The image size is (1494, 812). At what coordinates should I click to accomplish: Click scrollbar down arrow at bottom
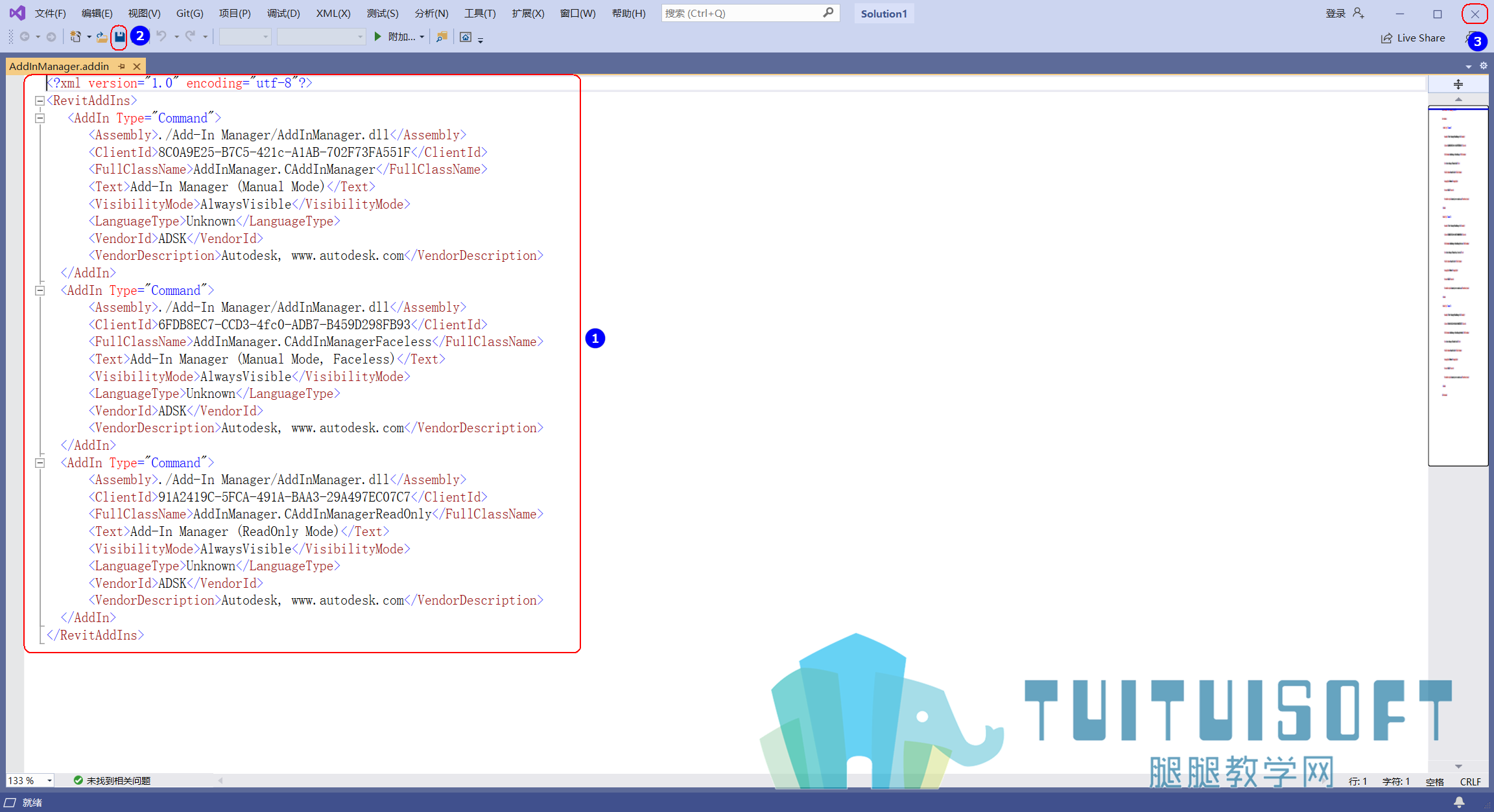tap(1458, 767)
